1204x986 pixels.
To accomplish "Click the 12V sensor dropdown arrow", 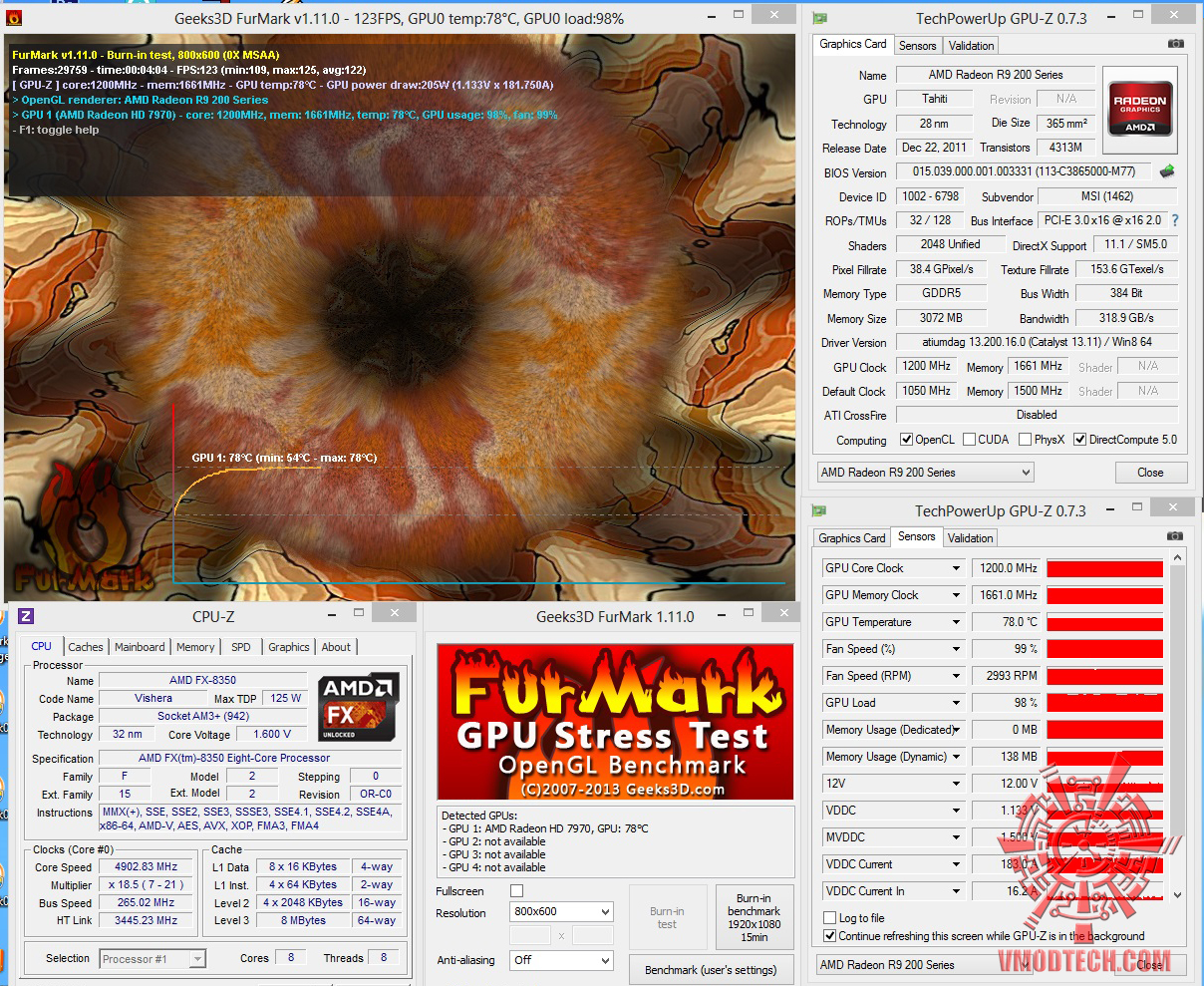I will coord(956,784).
